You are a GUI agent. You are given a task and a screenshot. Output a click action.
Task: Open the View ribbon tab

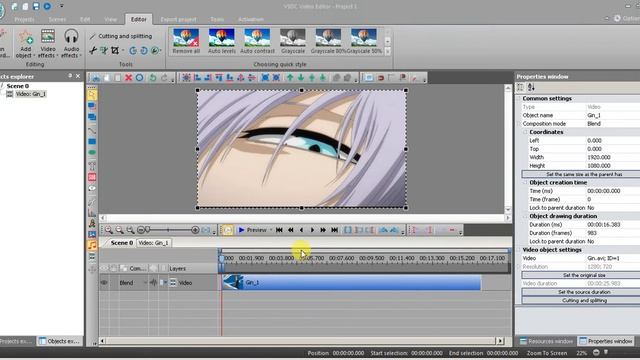[x=110, y=19]
